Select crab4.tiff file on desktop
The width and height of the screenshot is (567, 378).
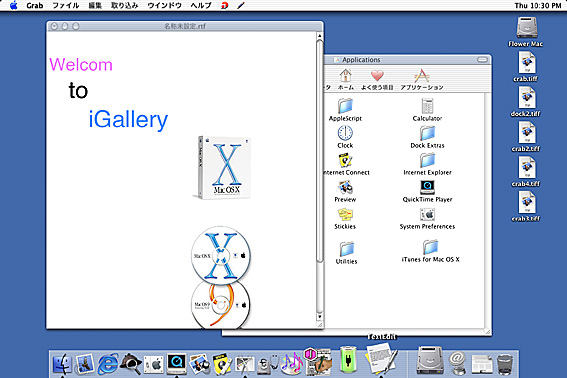point(526,172)
